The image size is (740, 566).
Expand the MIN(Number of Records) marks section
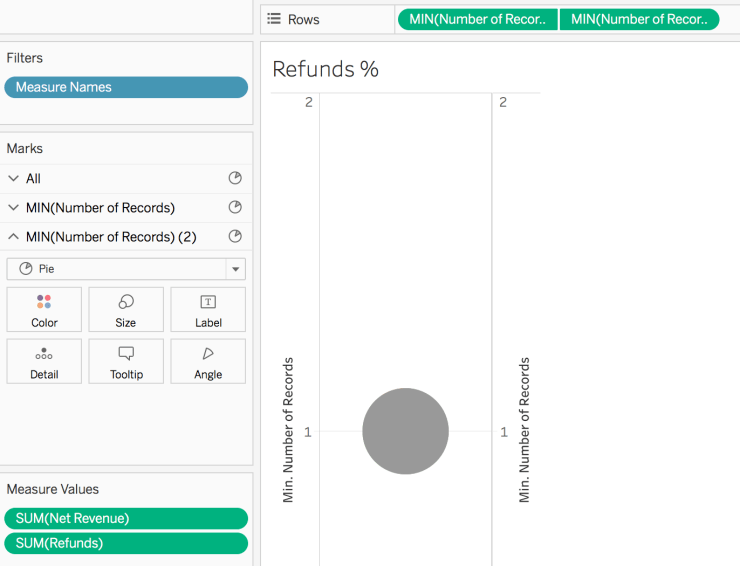click(13, 208)
